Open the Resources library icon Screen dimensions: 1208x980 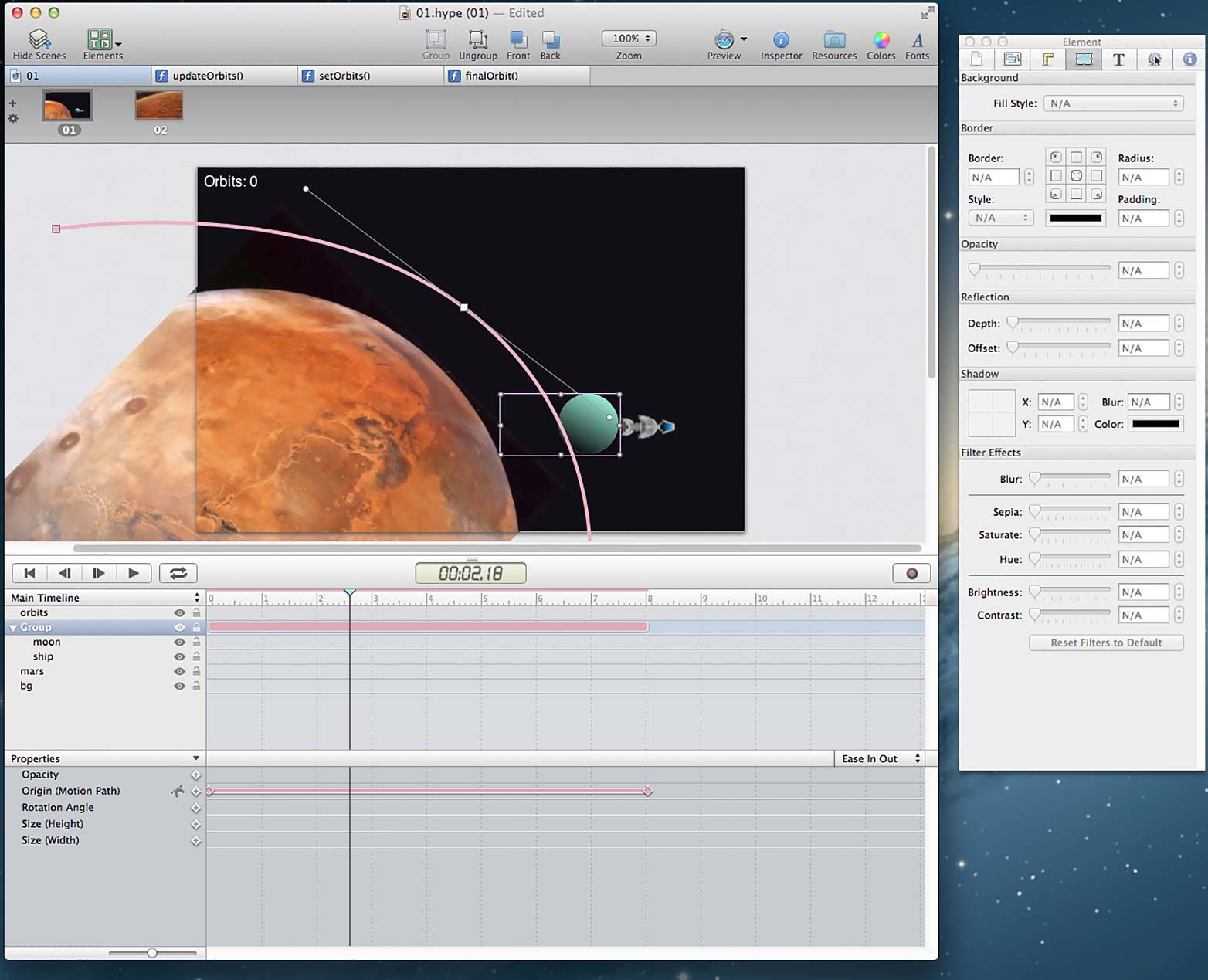tap(834, 39)
